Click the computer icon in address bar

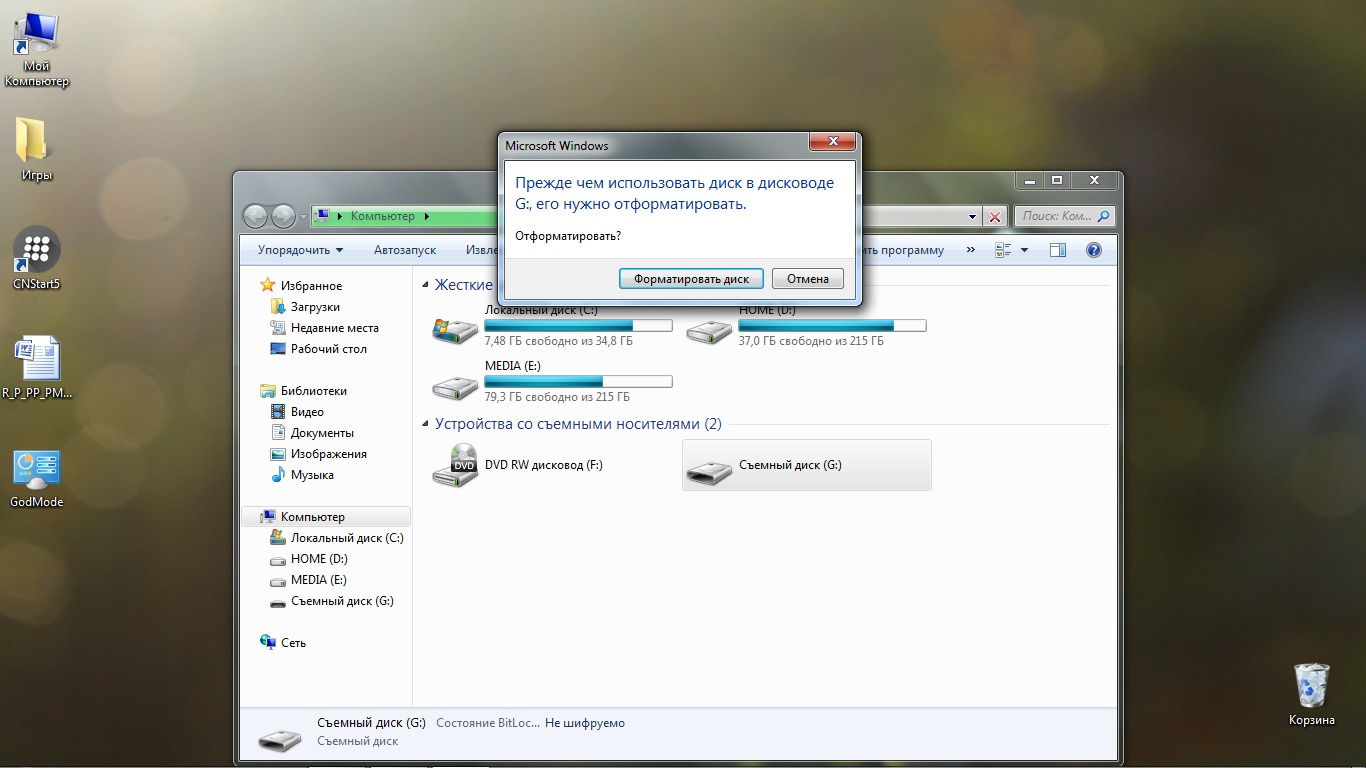pyautogui.click(x=323, y=216)
